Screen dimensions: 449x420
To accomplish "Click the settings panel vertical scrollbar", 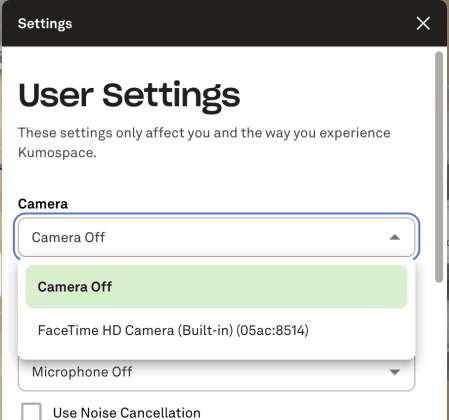I will [x=439, y=167].
